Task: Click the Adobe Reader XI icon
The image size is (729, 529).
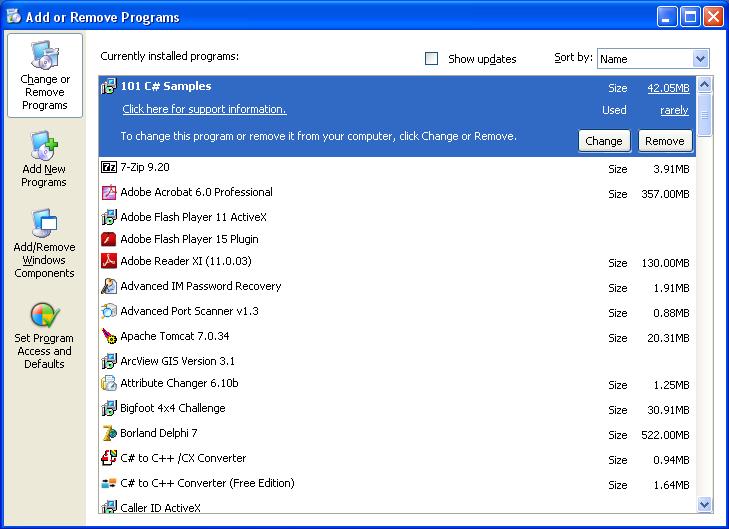Action: coord(109,261)
